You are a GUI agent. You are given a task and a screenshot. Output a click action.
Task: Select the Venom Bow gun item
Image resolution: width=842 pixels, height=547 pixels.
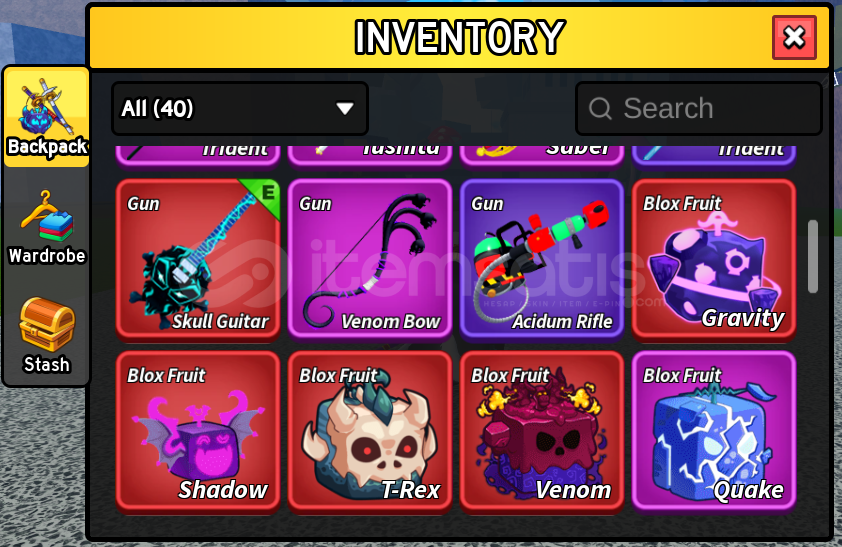pyautogui.click(x=370, y=260)
